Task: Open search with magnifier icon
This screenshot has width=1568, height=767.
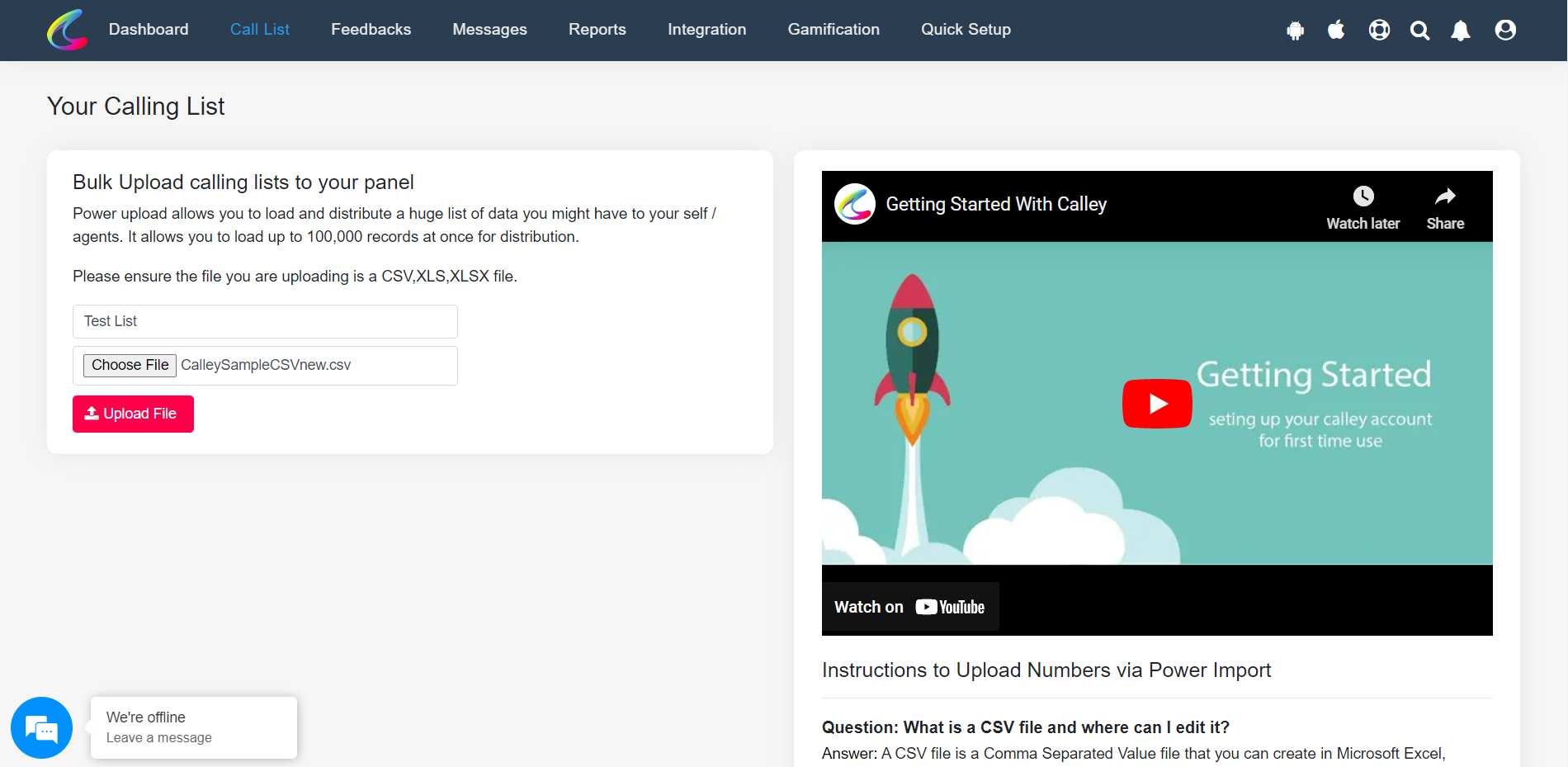Action: click(x=1419, y=31)
